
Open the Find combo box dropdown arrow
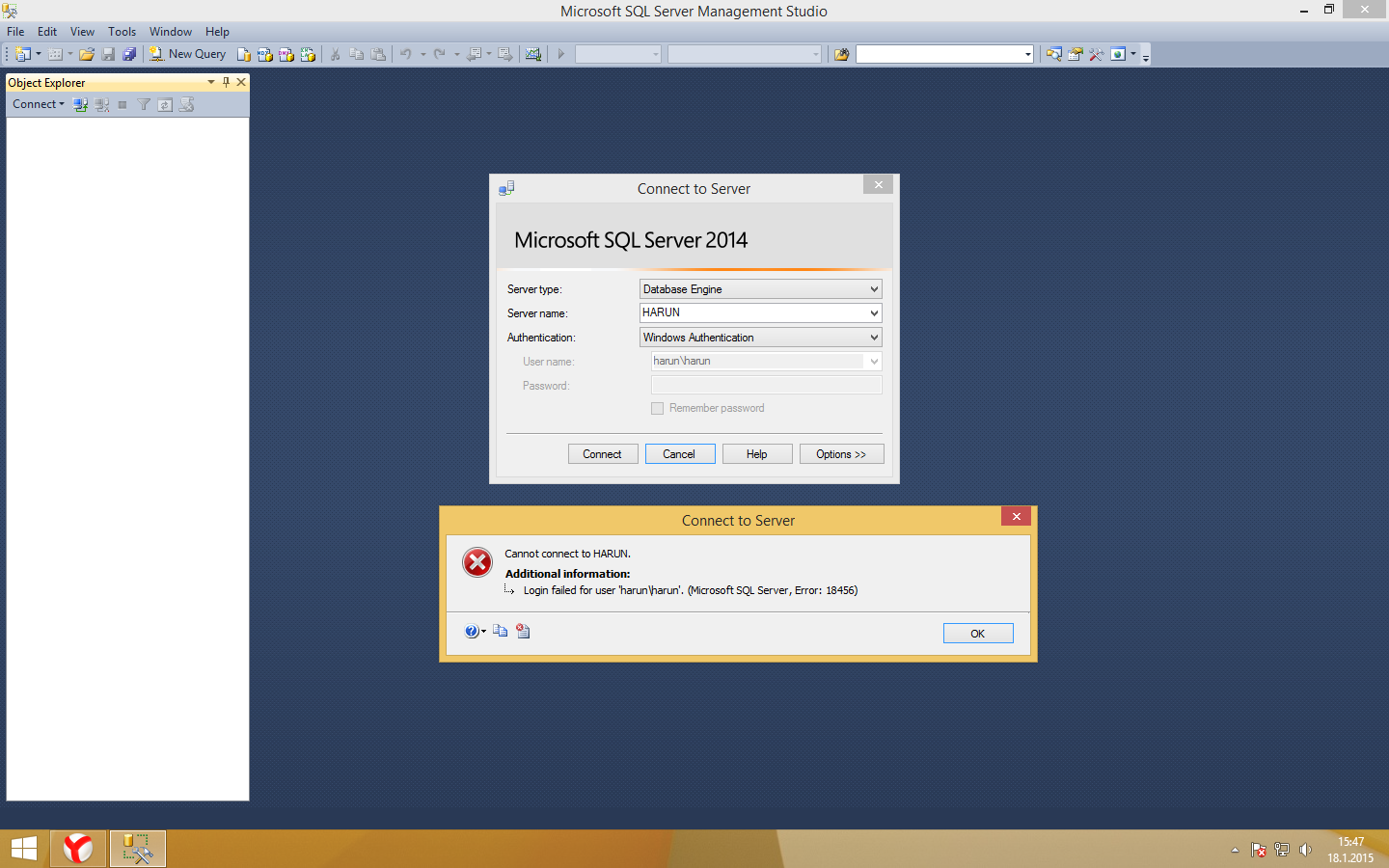coord(1027,54)
